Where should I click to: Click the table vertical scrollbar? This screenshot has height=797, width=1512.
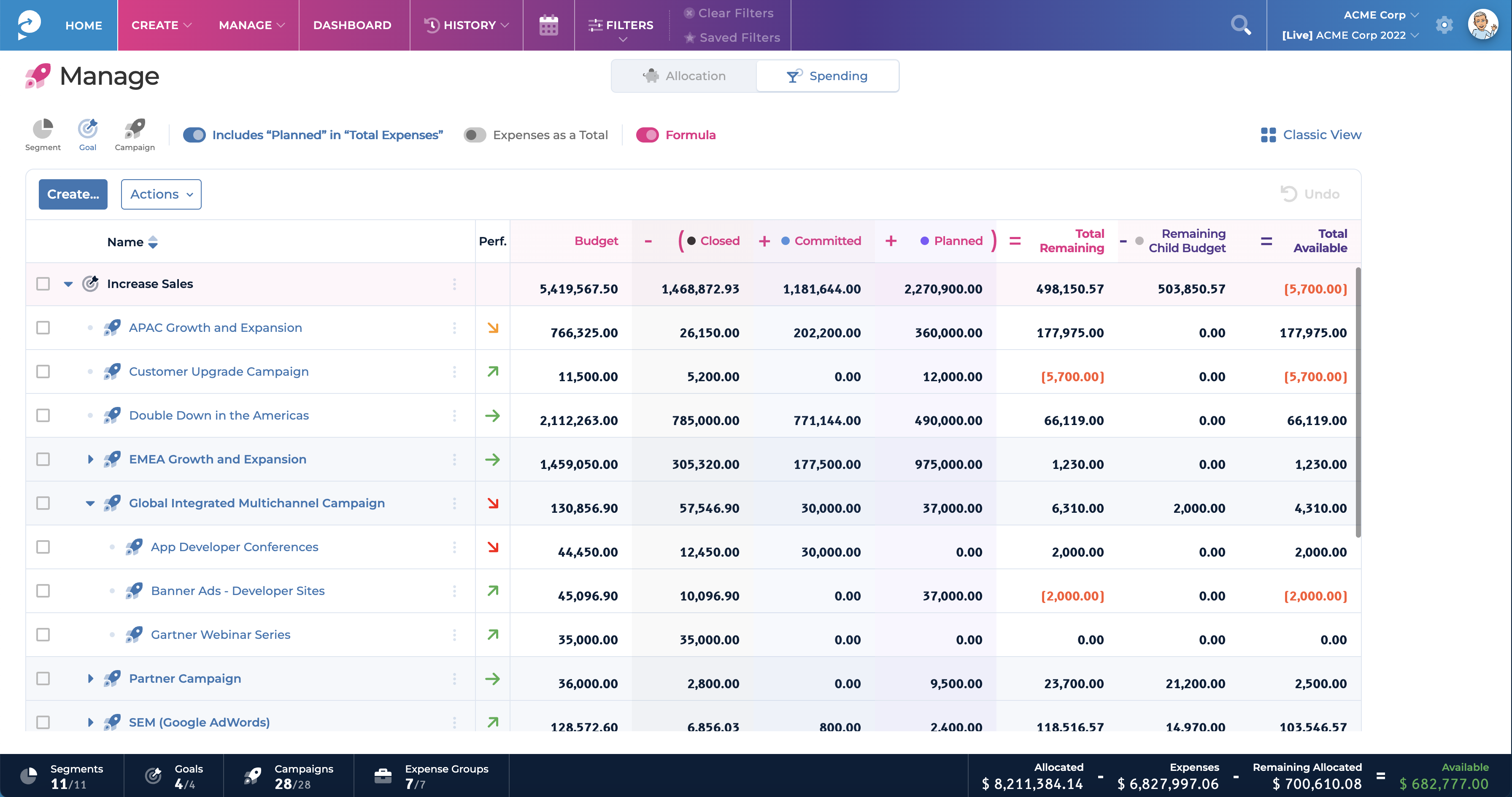click(1358, 402)
